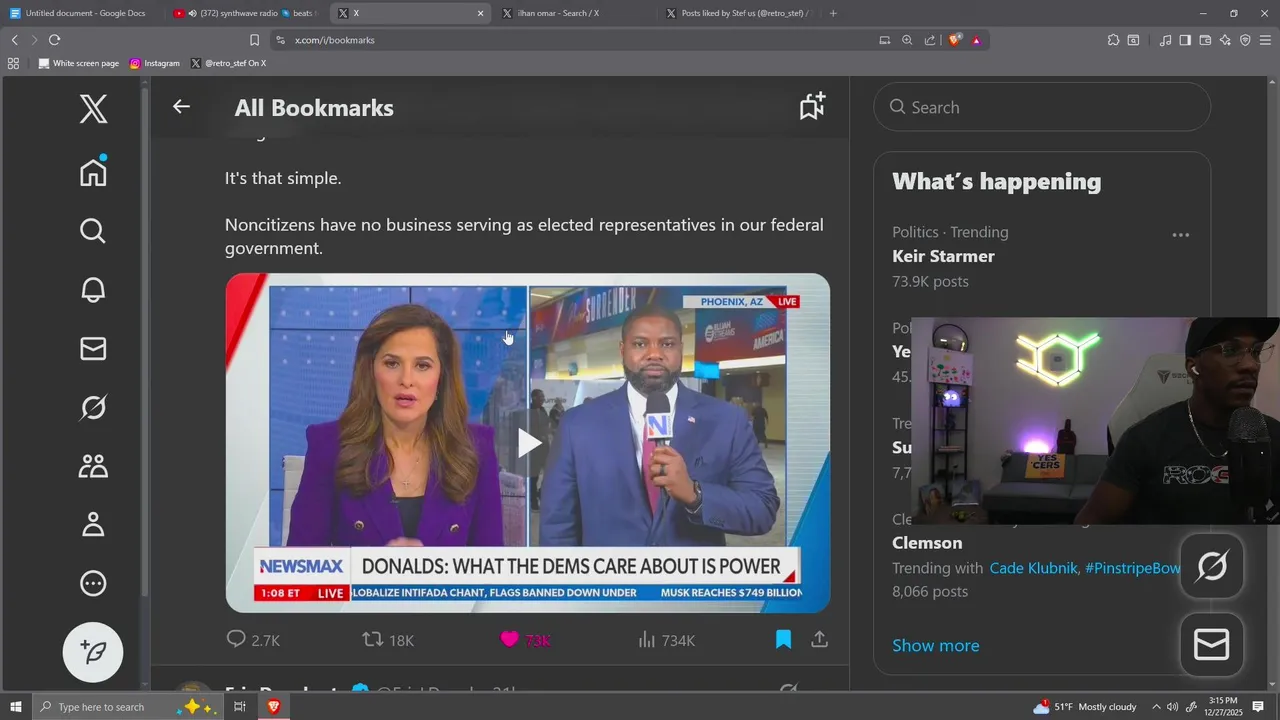The image size is (1280, 720).
Task: Click Cade Klubnik link
Action: pos(1033,568)
